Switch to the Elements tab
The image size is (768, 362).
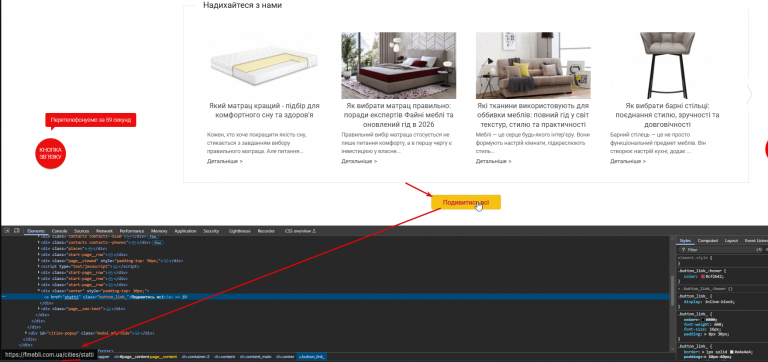coord(36,231)
